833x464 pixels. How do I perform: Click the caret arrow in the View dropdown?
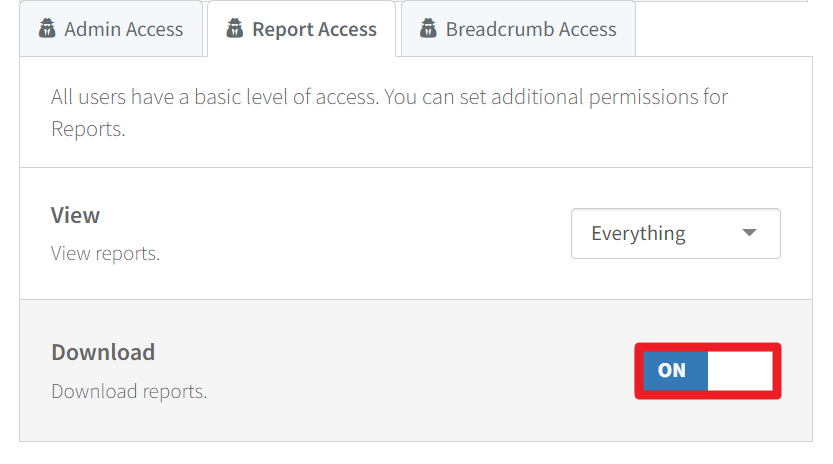click(x=750, y=234)
